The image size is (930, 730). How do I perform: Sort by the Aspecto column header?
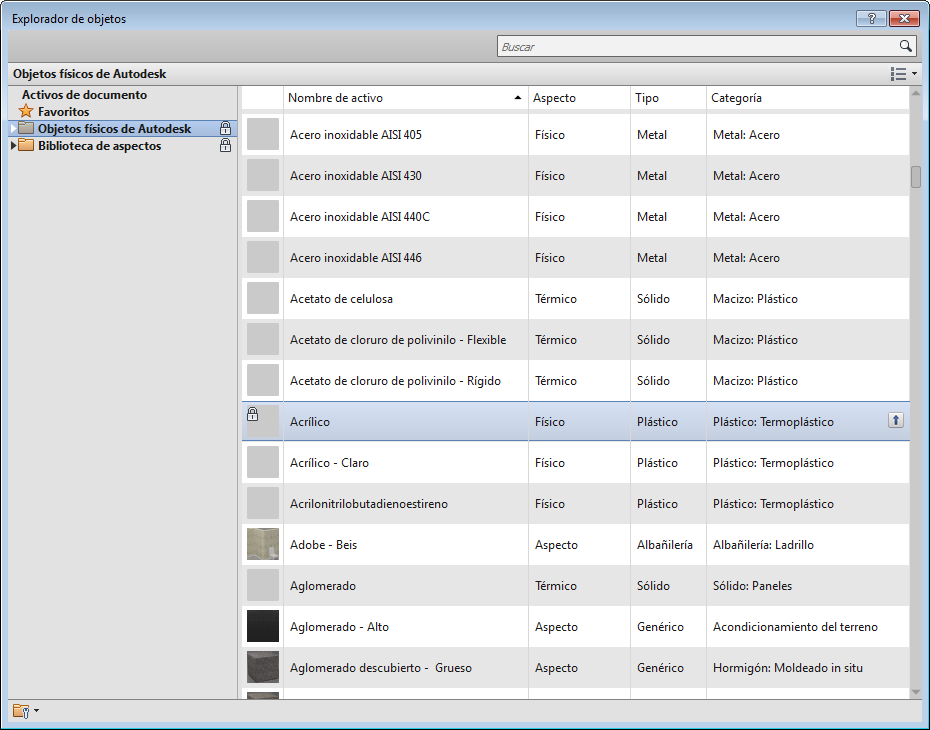[x=579, y=97]
